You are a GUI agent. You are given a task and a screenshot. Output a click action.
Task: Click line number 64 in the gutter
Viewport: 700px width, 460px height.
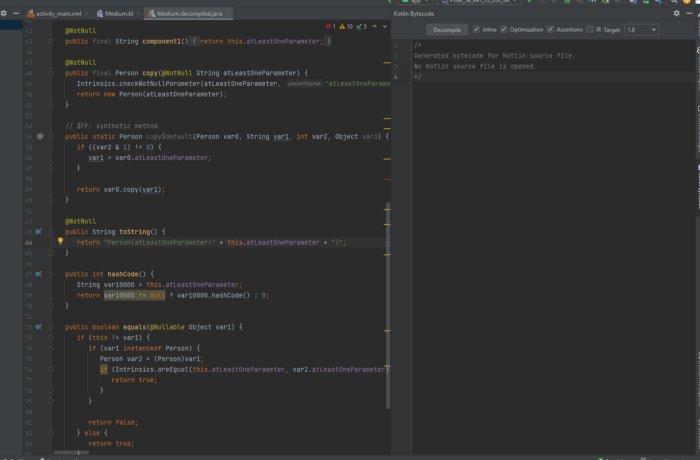coord(29,243)
